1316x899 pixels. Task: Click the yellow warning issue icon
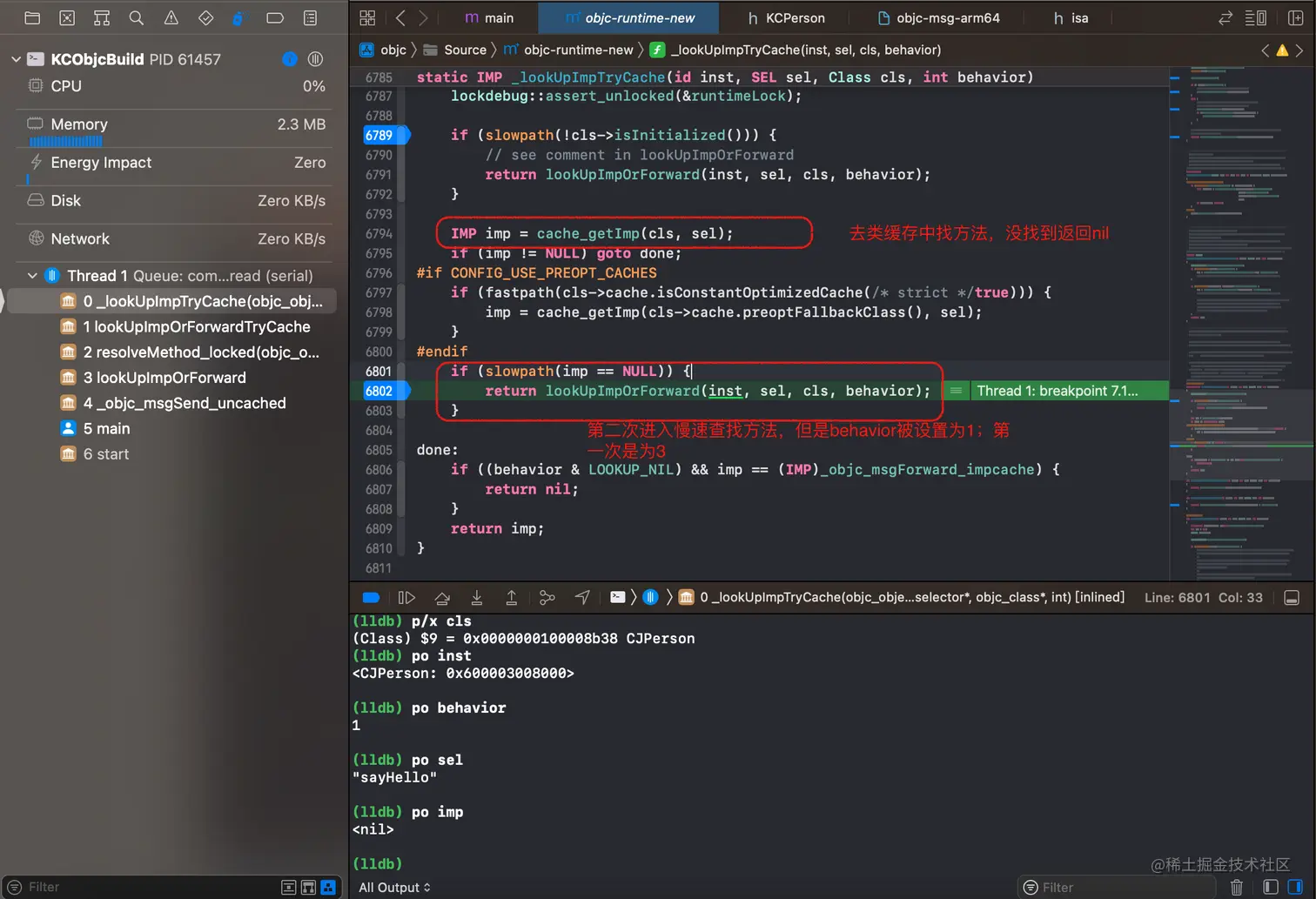1282,50
